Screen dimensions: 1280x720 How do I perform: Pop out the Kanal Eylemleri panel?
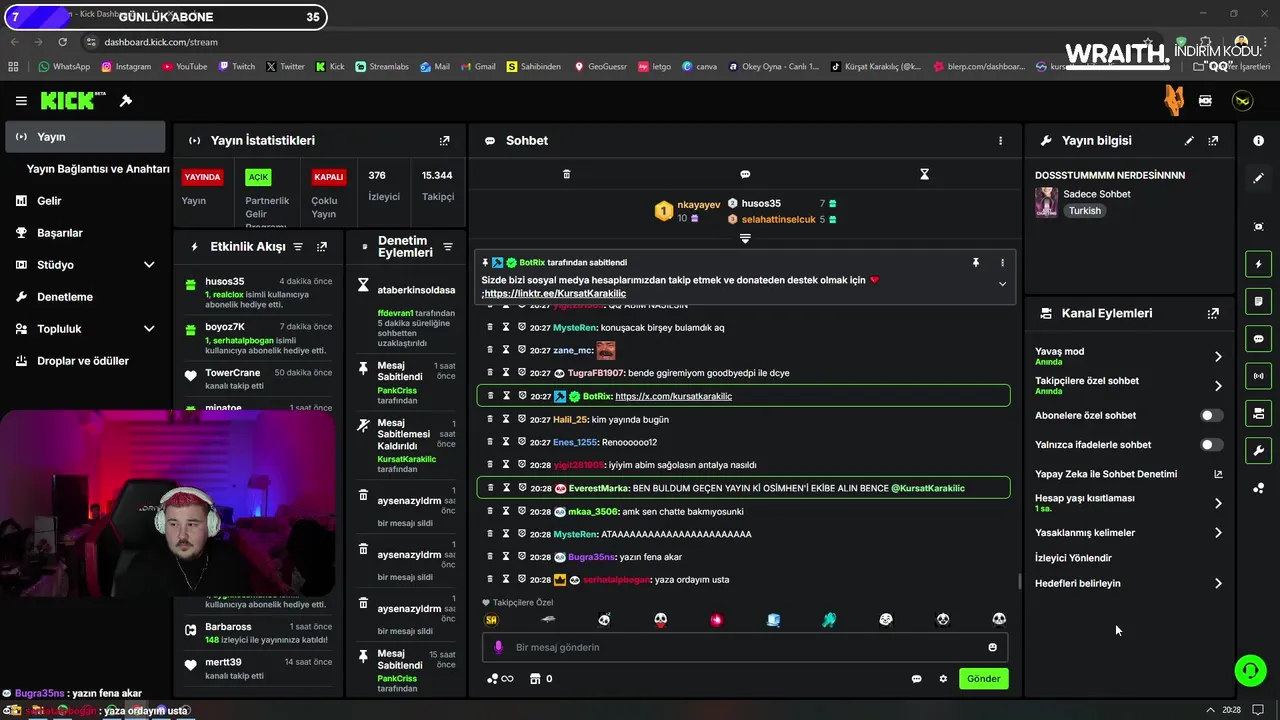1213,313
